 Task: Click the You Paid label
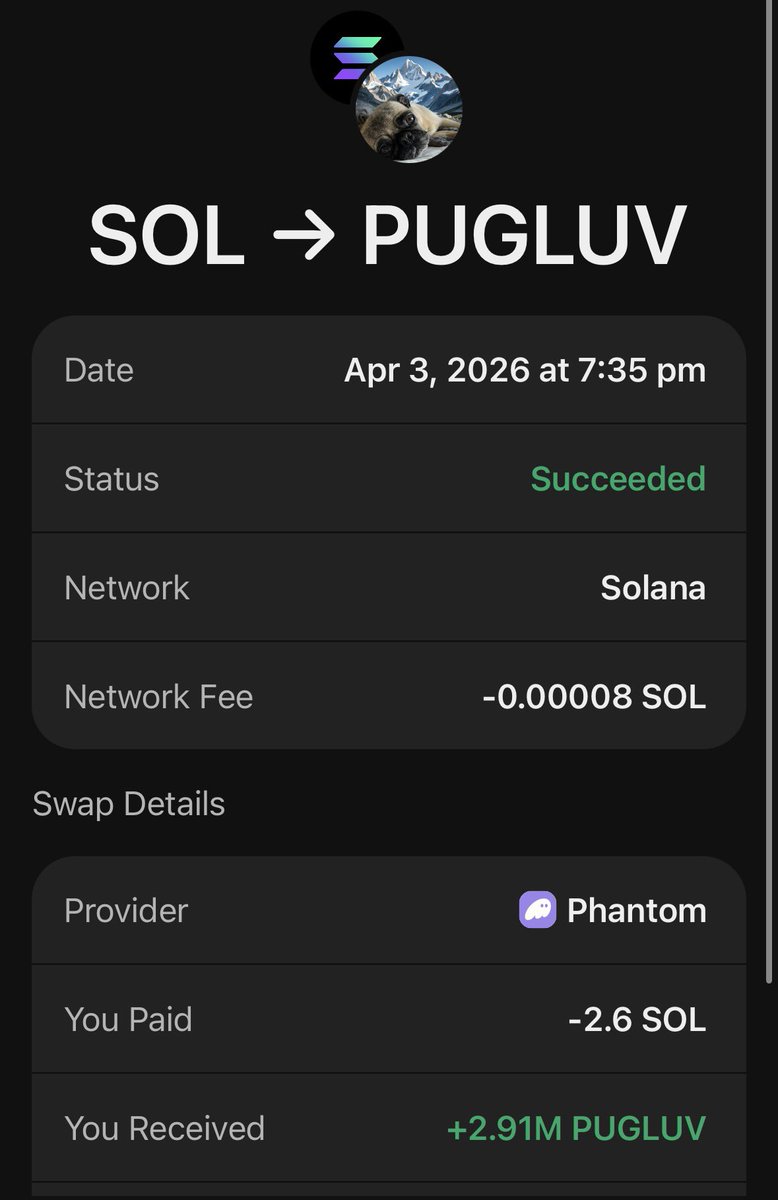point(128,1019)
